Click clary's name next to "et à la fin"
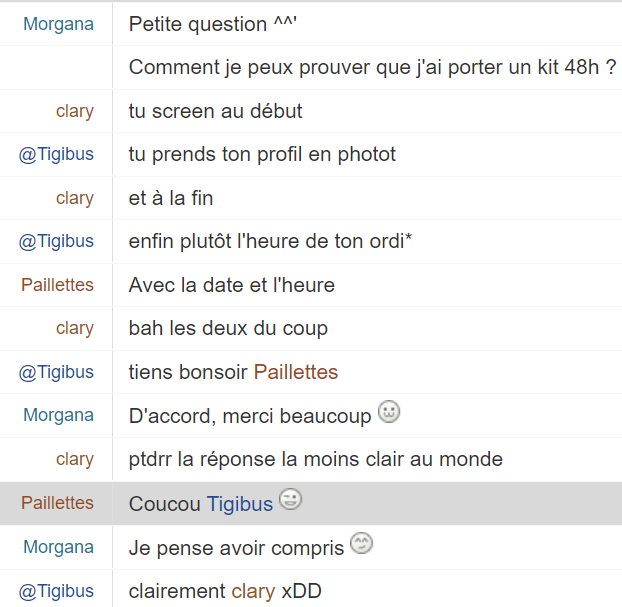622x607 pixels. coord(75,198)
